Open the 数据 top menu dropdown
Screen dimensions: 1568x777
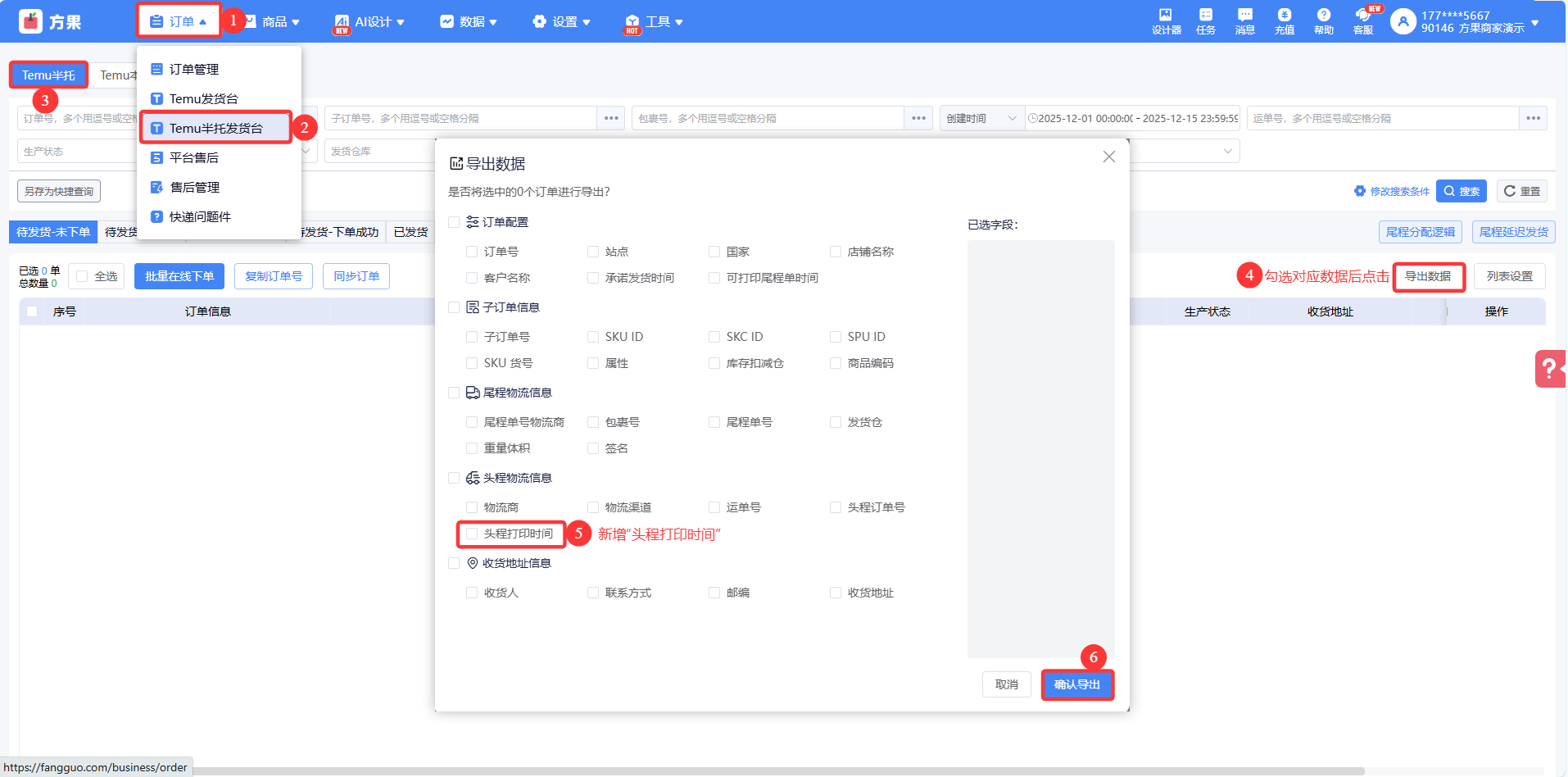point(469,22)
